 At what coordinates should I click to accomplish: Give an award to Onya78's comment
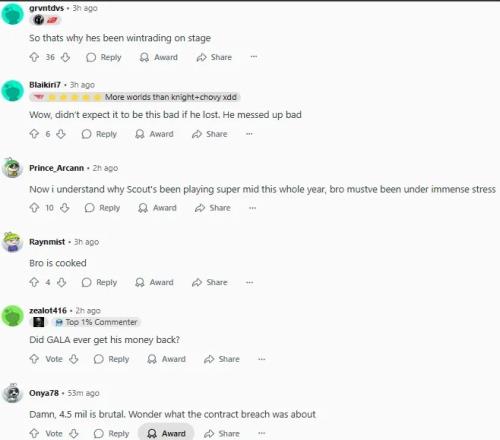coord(166,433)
